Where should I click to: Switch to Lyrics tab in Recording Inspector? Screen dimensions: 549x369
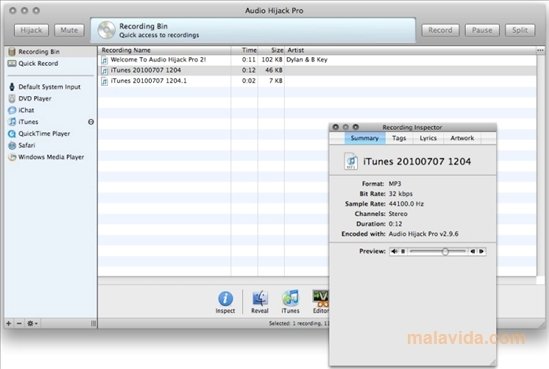pyautogui.click(x=428, y=138)
